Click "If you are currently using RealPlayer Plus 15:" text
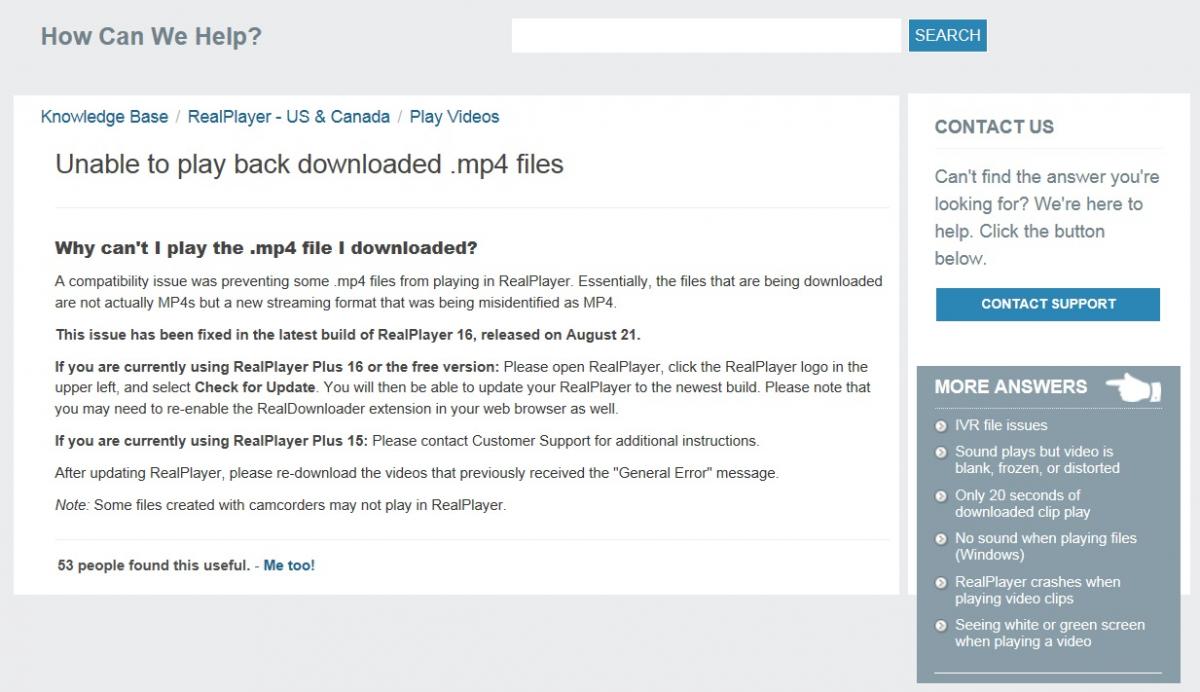This screenshot has height=692, width=1200. tap(211, 441)
